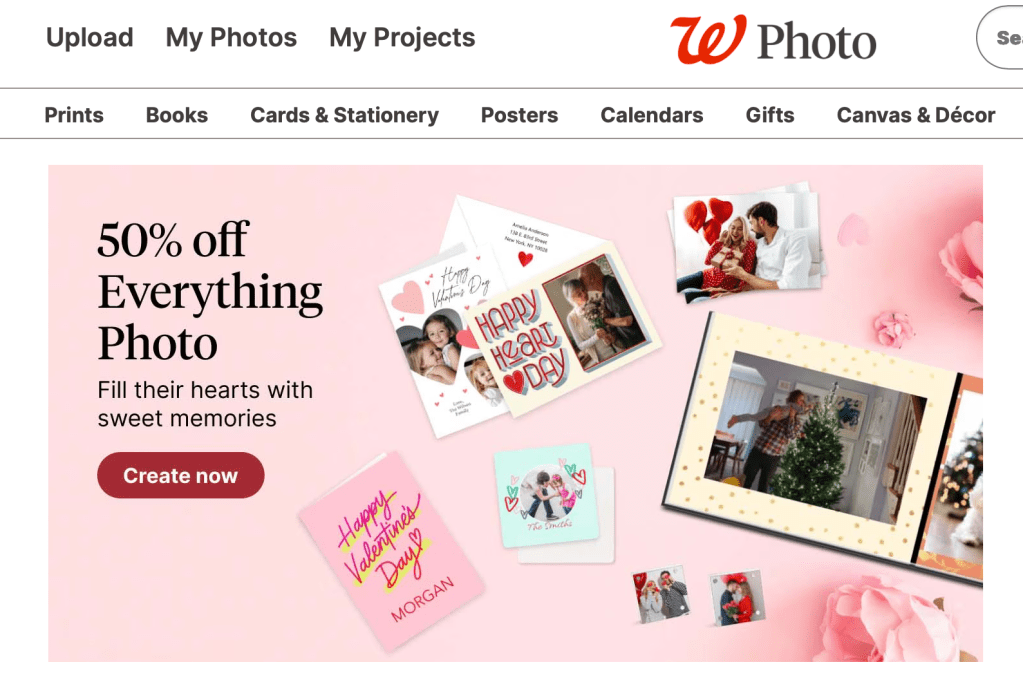Viewport: 1023px width, 689px height.
Task: Select the Prints category
Action: (74, 115)
